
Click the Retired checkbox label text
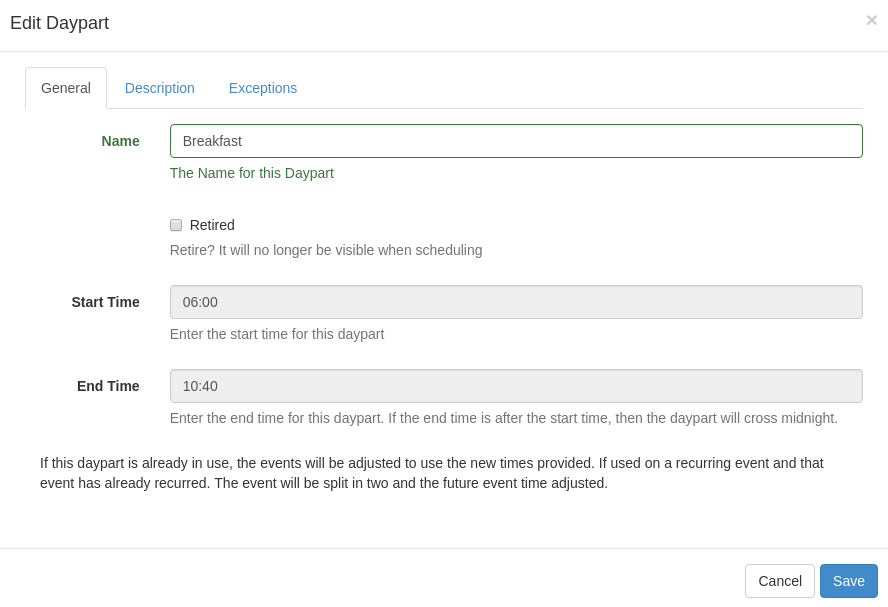pos(212,225)
